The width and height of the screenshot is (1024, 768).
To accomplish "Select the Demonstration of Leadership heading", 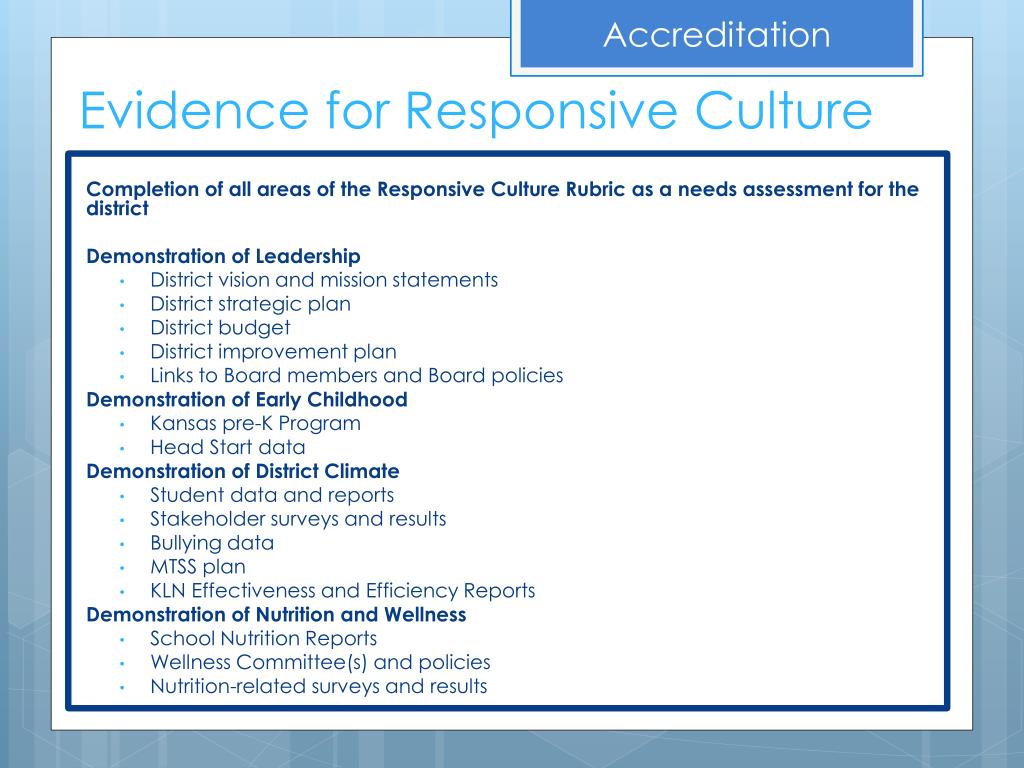I will point(223,256).
